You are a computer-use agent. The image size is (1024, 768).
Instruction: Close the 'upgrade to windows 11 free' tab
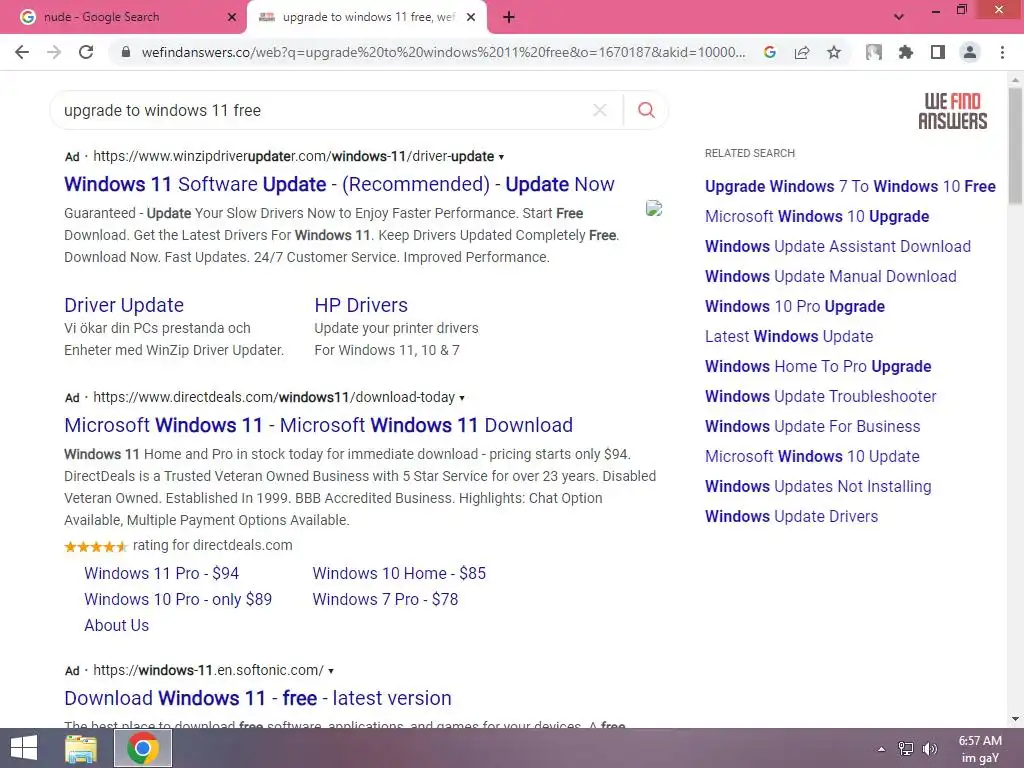click(471, 17)
